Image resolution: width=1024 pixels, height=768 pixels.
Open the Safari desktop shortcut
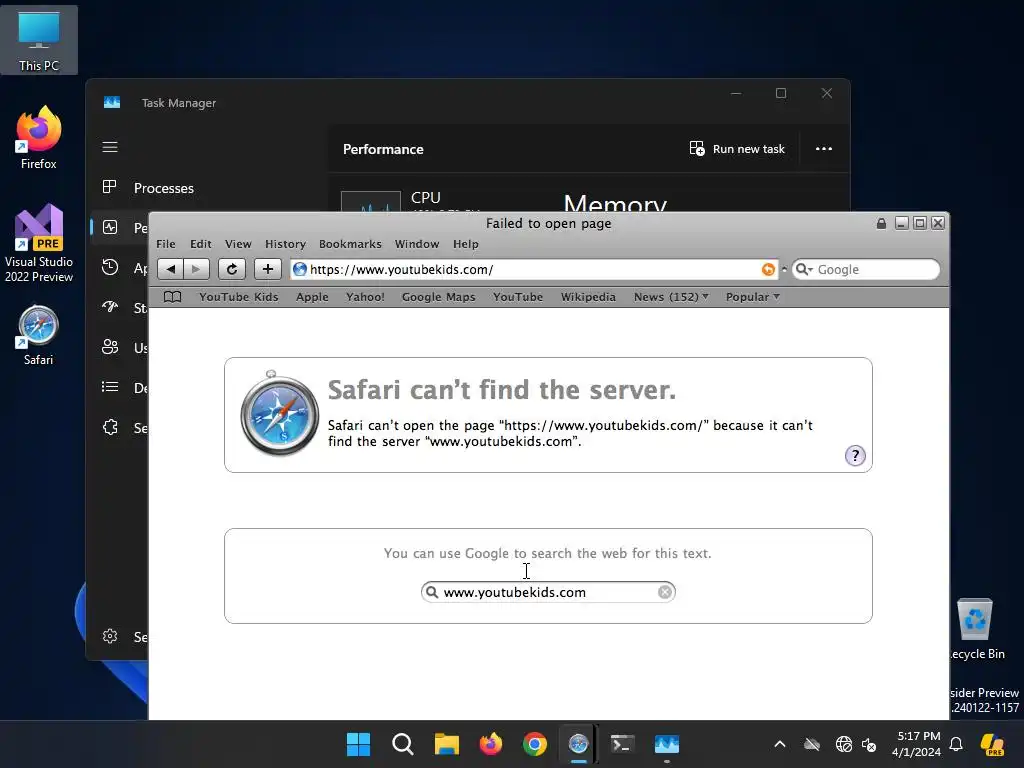[39, 335]
